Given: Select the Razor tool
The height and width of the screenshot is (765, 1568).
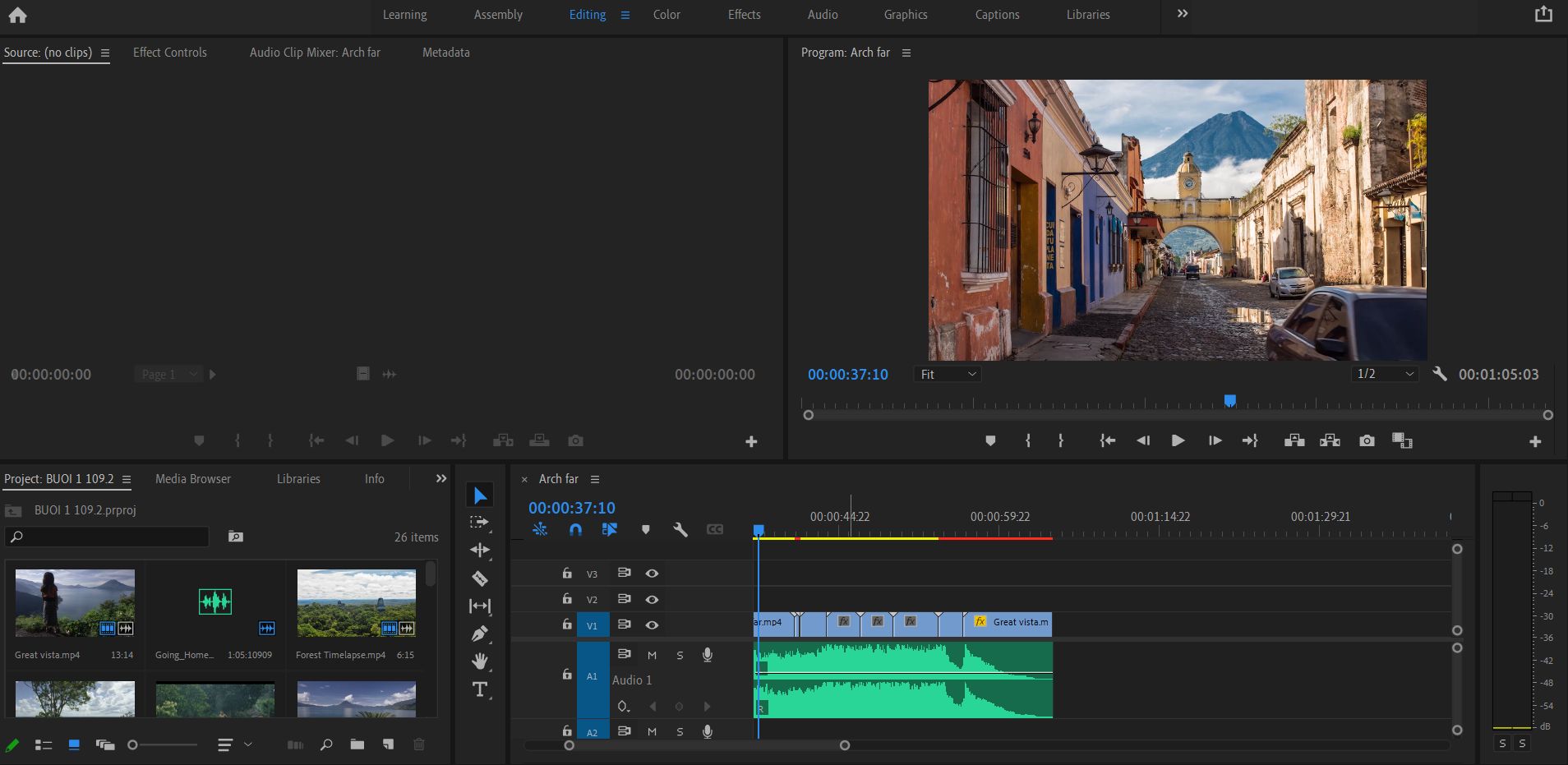Looking at the screenshot, I should (x=480, y=578).
